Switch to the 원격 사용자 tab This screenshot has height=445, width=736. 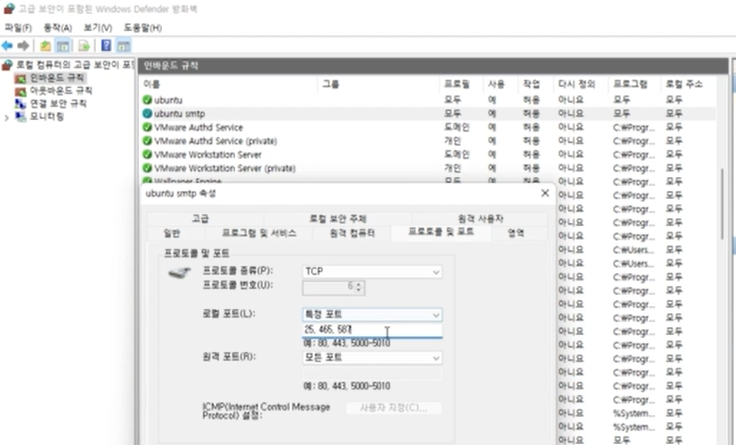480,219
